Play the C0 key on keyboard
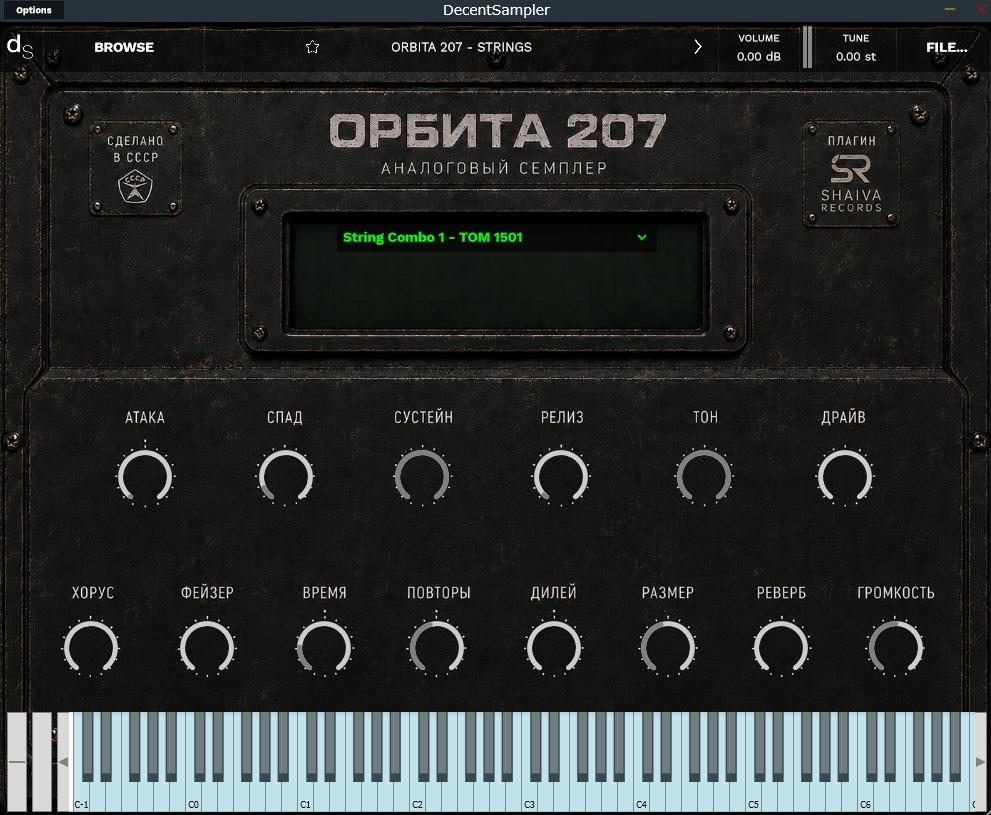Viewport: 991px width, 815px height. tap(193, 796)
